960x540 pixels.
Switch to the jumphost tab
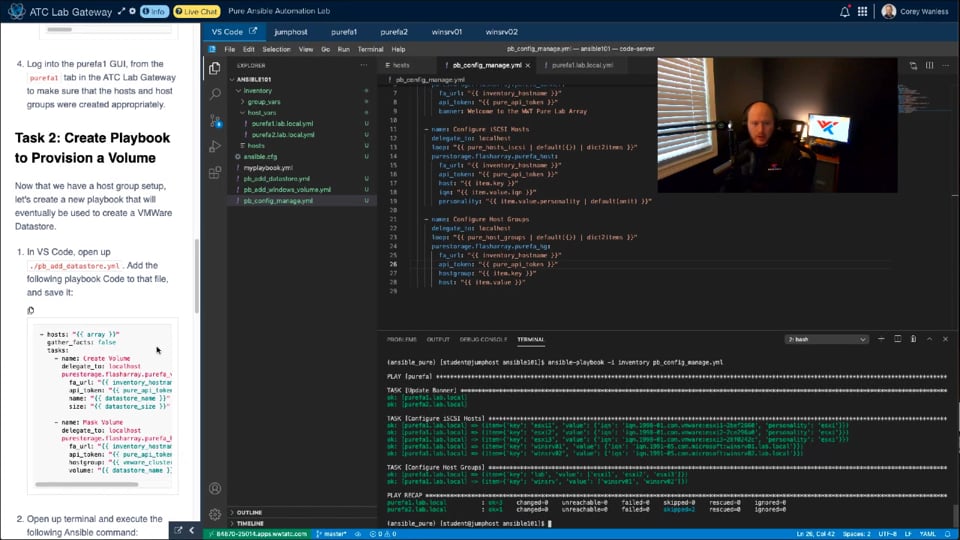[291, 31]
